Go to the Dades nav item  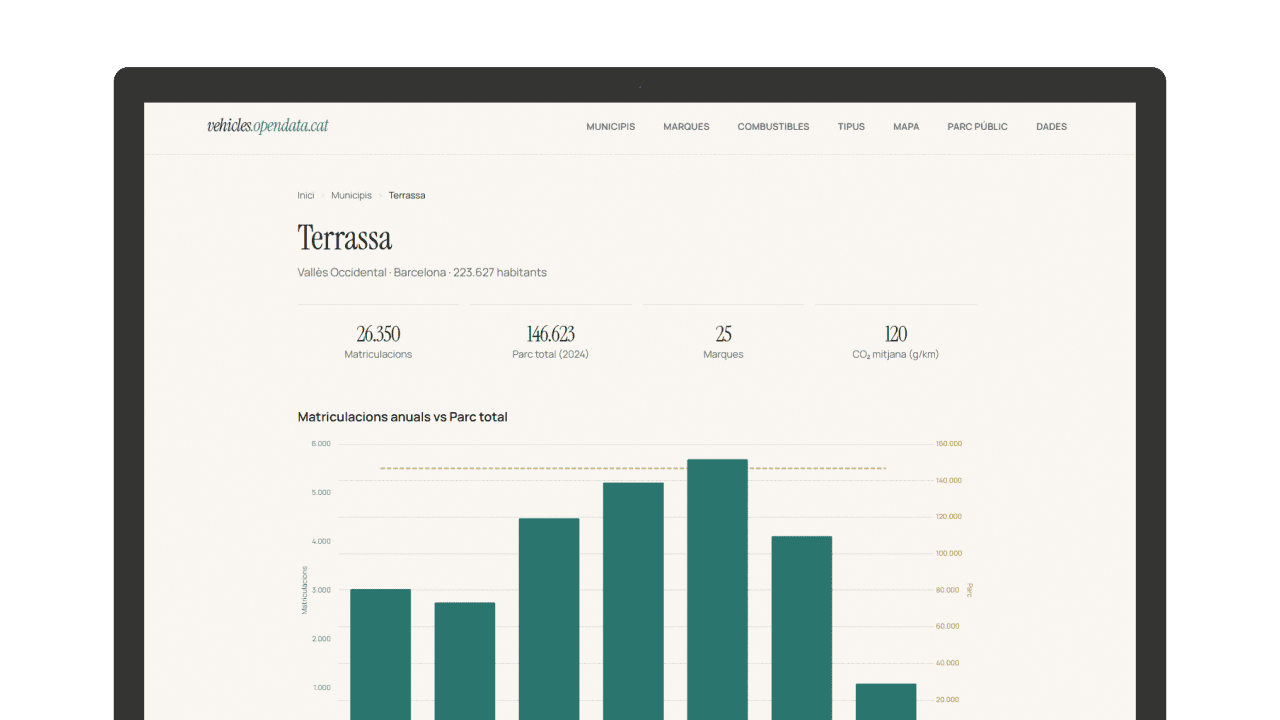1051,127
